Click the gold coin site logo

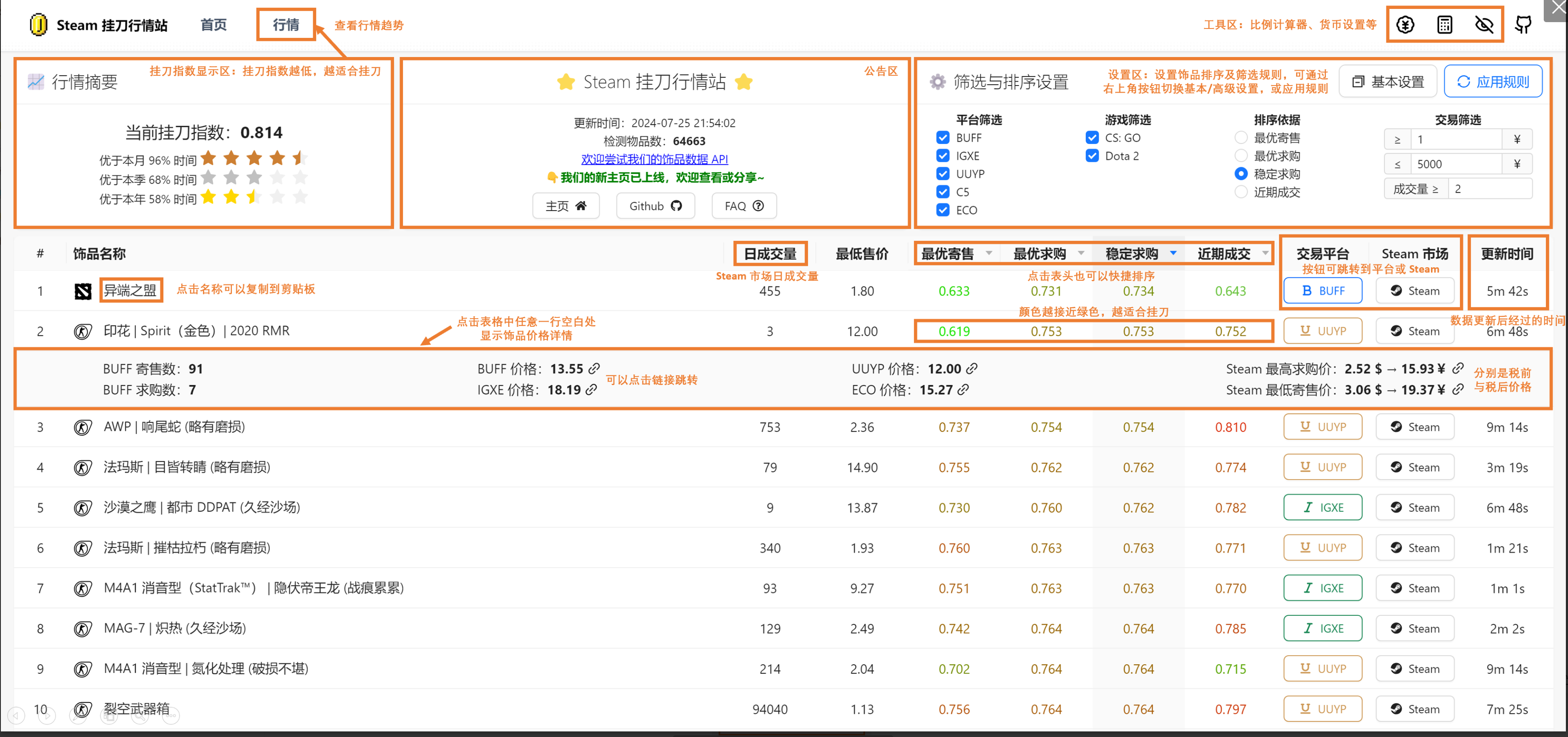[38, 25]
